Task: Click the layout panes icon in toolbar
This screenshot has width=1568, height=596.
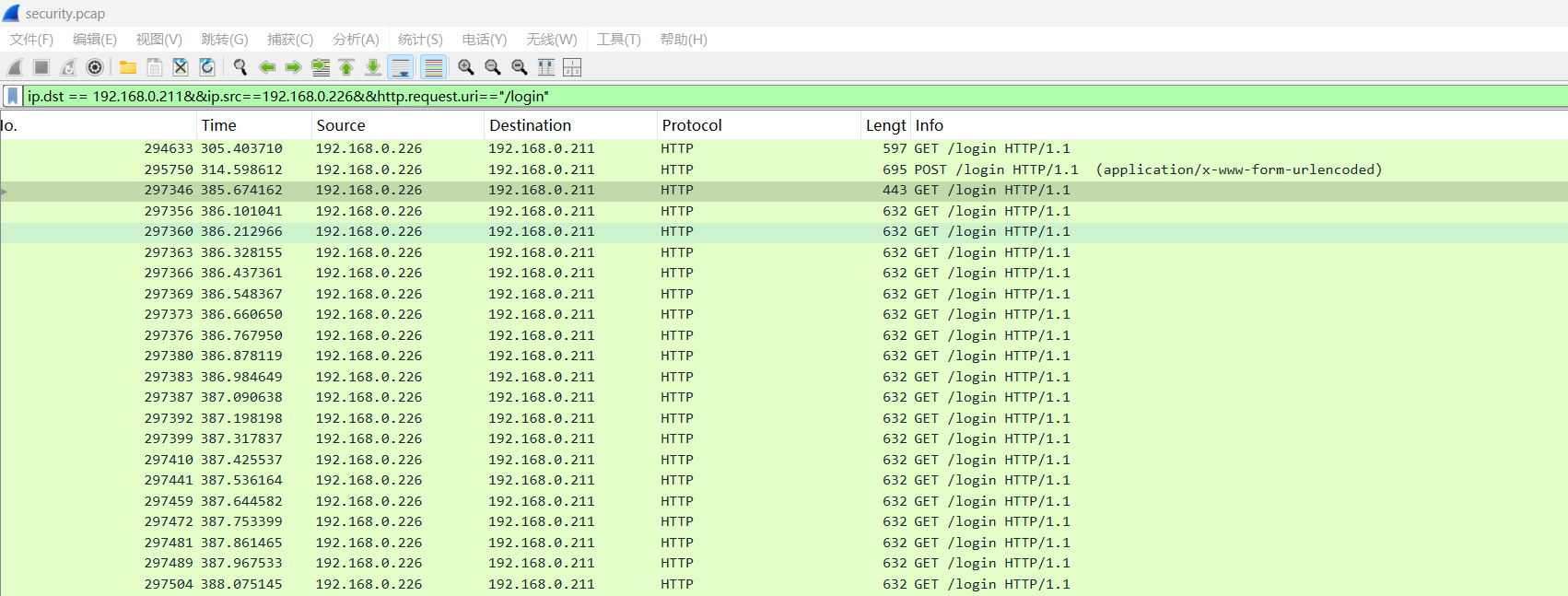Action: [572, 67]
